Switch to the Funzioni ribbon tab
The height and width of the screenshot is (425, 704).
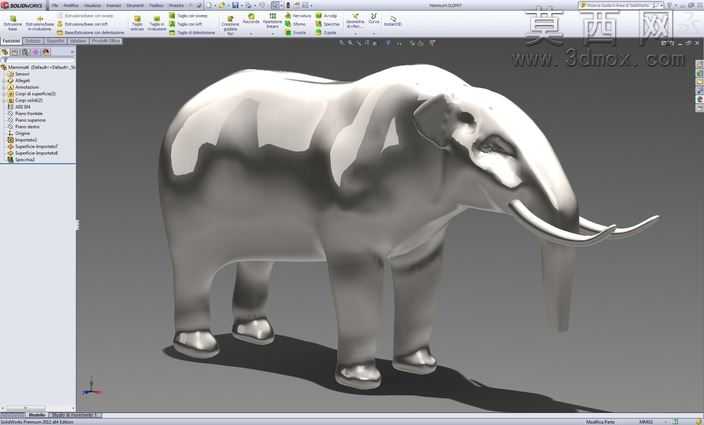click(x=11, y=41)
